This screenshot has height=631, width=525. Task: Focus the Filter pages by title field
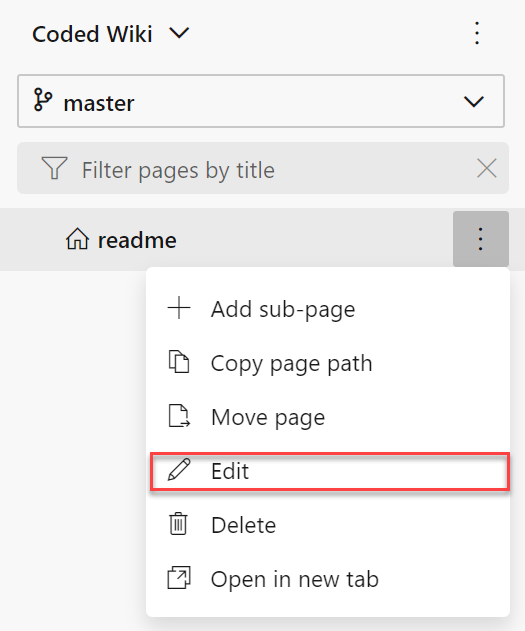point(263,168)
